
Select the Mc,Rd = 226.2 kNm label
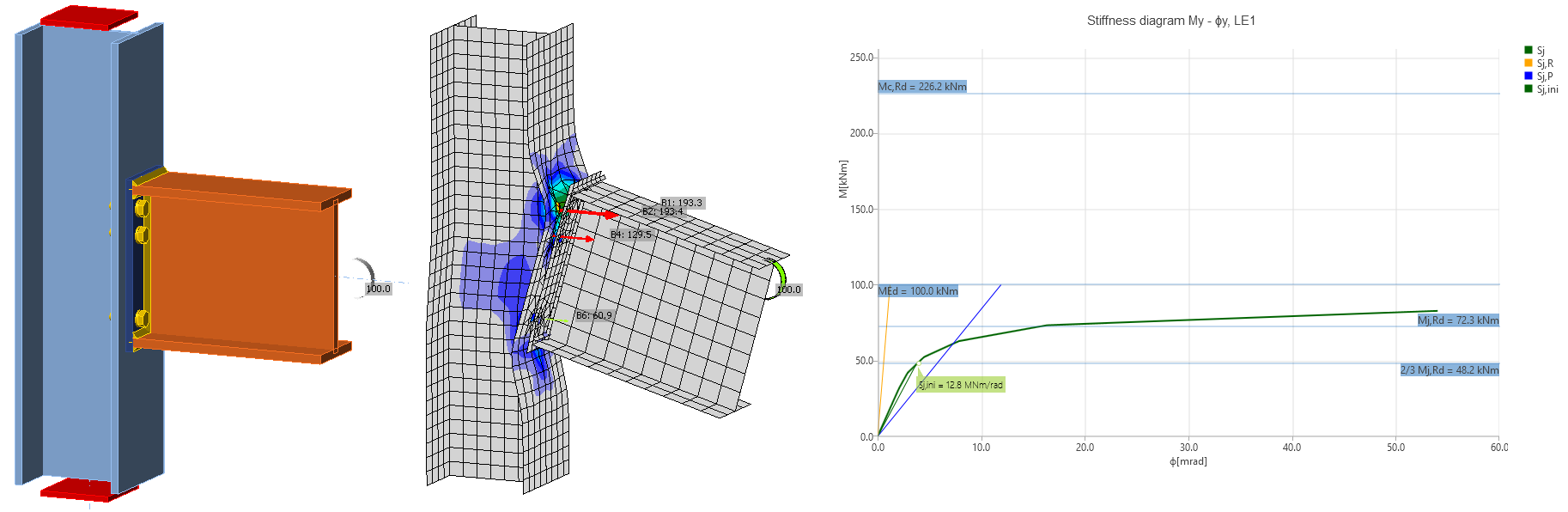922,87
